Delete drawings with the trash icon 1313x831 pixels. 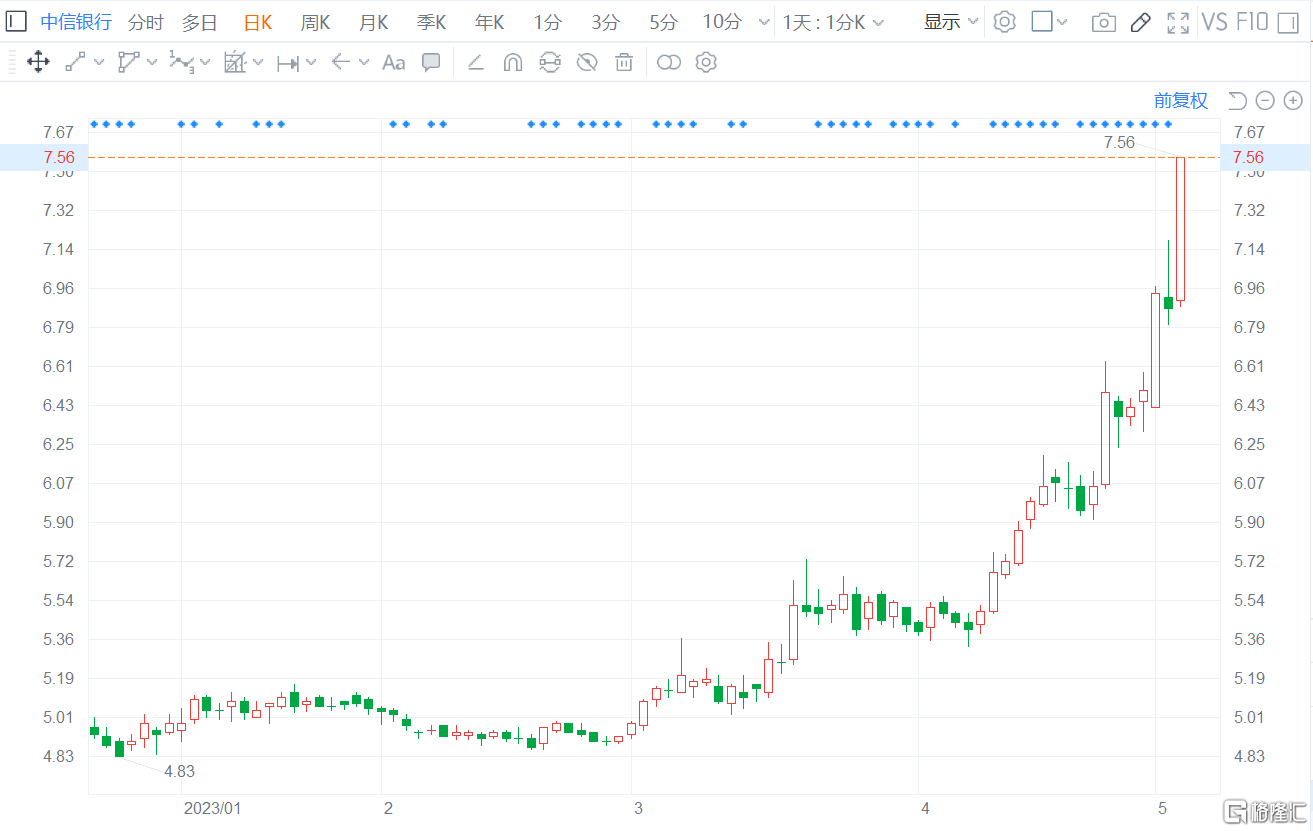tap(624, 62)
